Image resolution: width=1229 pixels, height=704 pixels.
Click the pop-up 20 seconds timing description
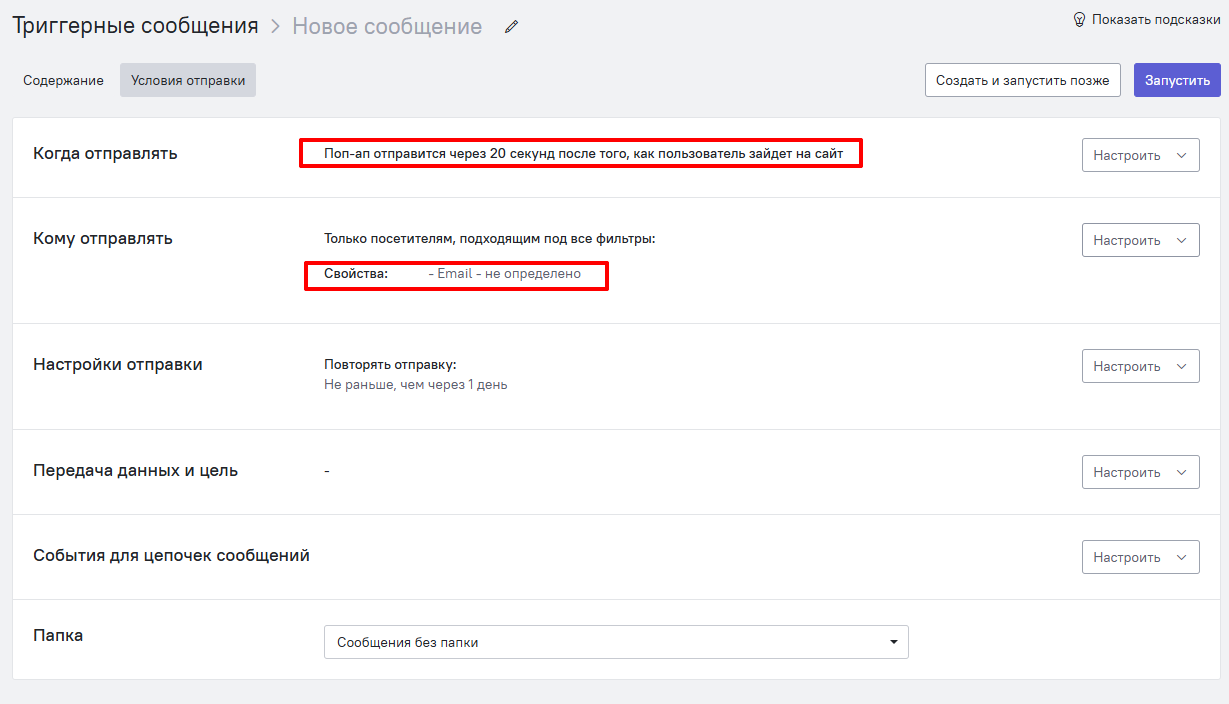[x=583, y=154]
